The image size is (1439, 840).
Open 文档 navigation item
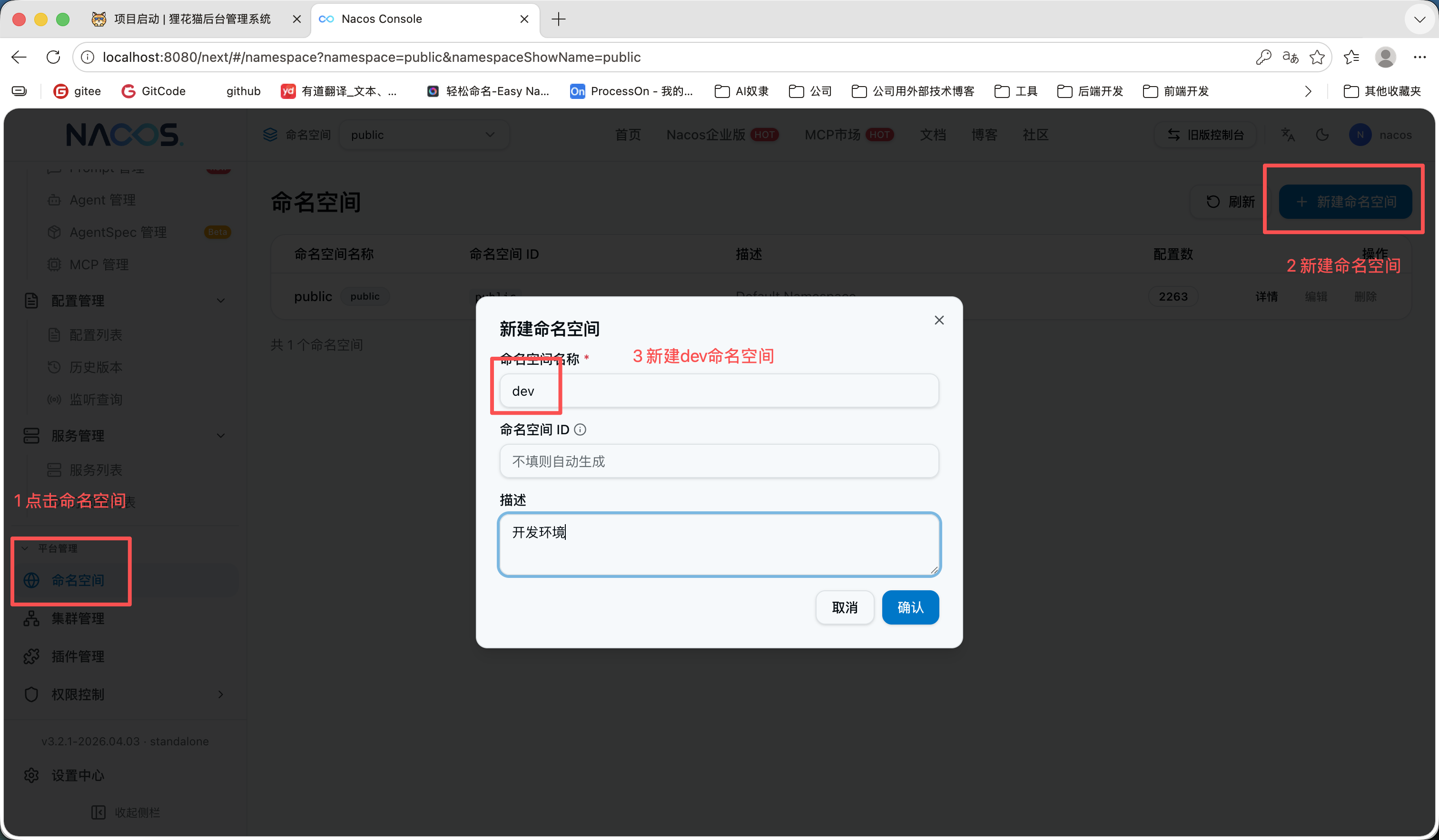(x=933, y=135)
